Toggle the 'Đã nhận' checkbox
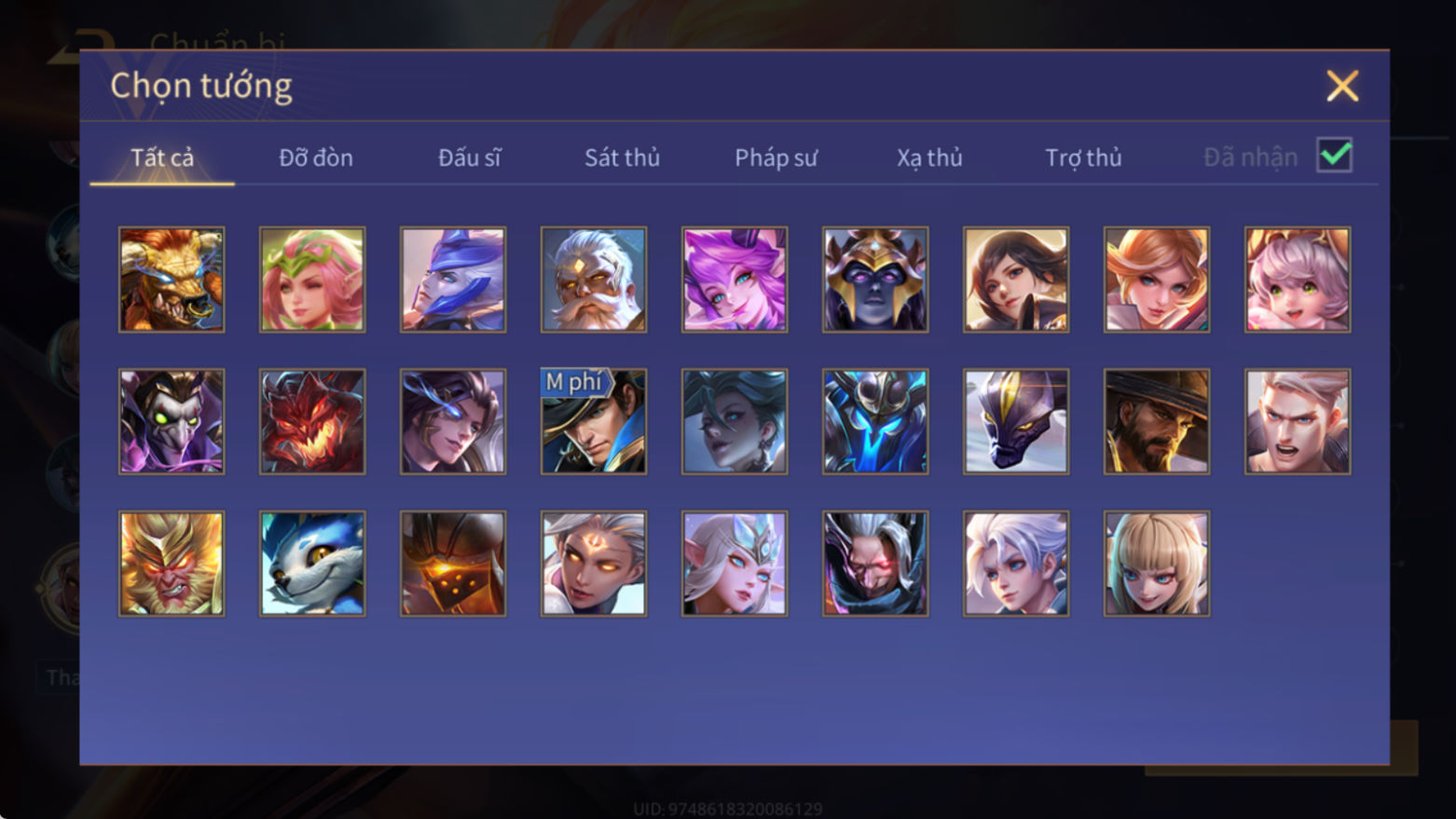 [1334, 156]
